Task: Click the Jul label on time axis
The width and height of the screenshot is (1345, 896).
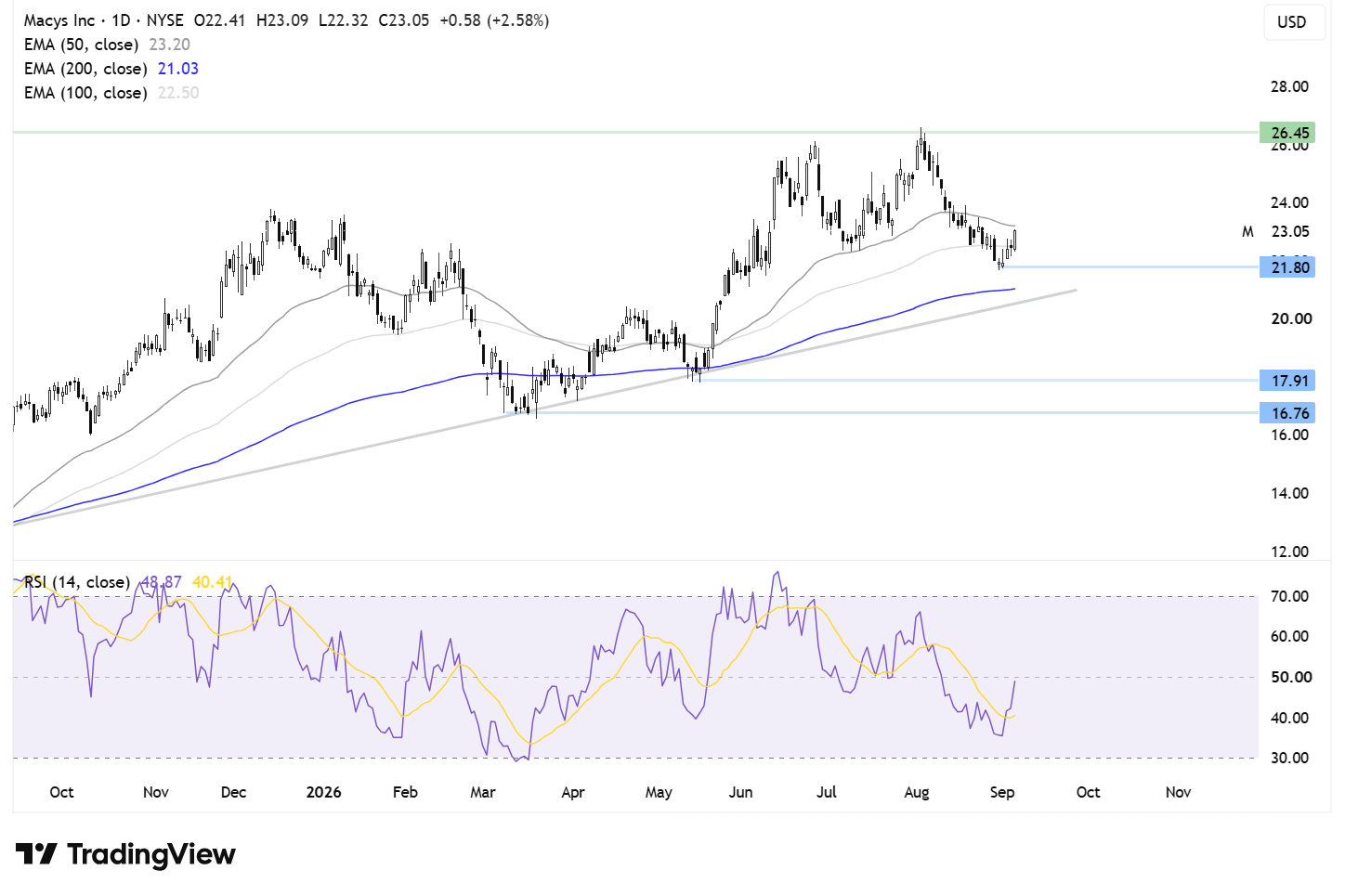Action: click(x=827, y=793)
